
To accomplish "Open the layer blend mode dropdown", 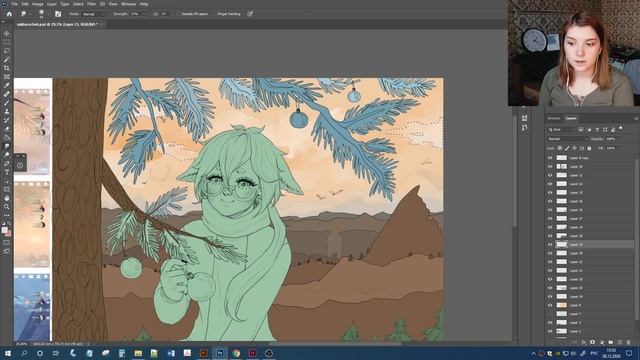I will click(567, 139).
